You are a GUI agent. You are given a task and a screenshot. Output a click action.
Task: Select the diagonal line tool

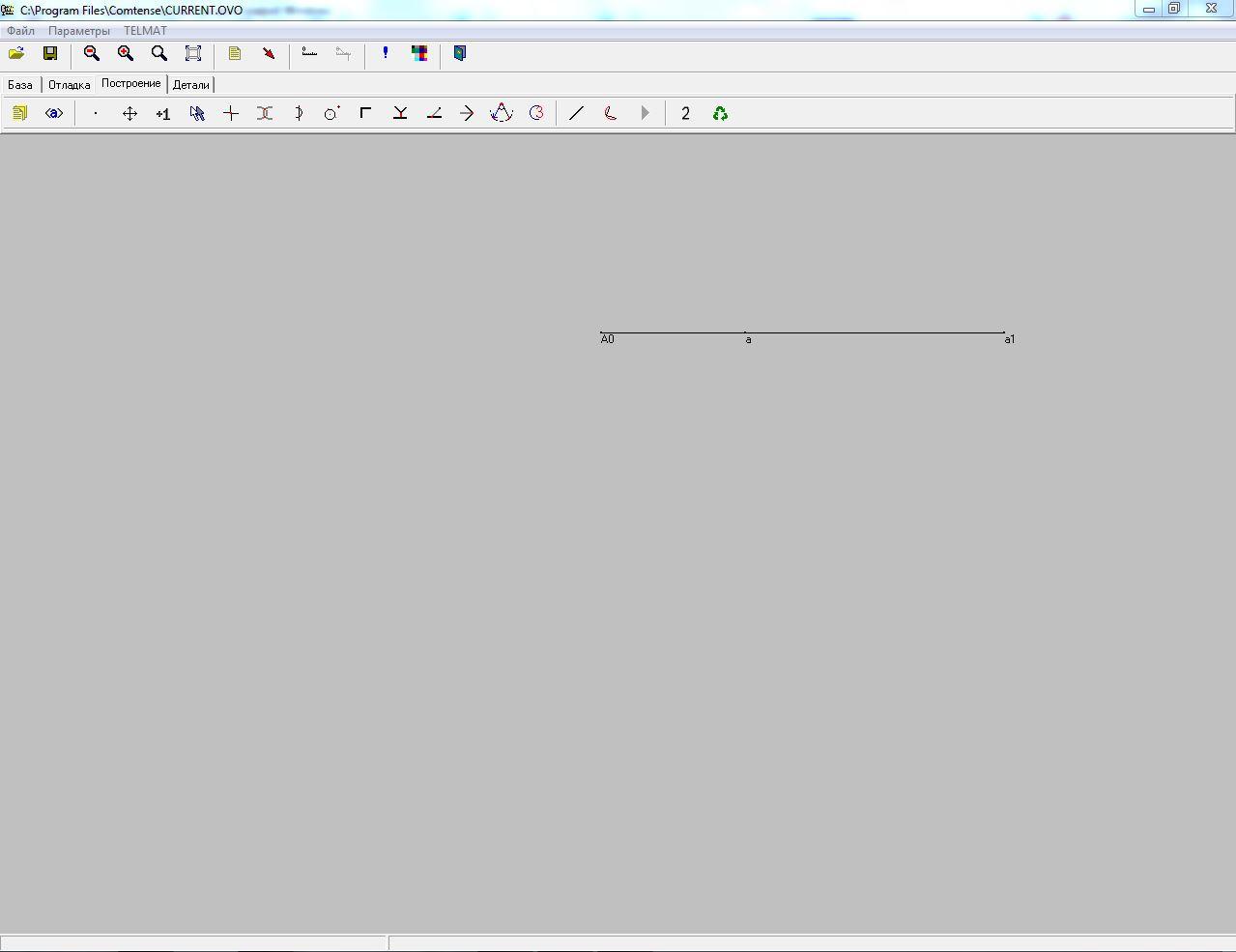[577, 114]
